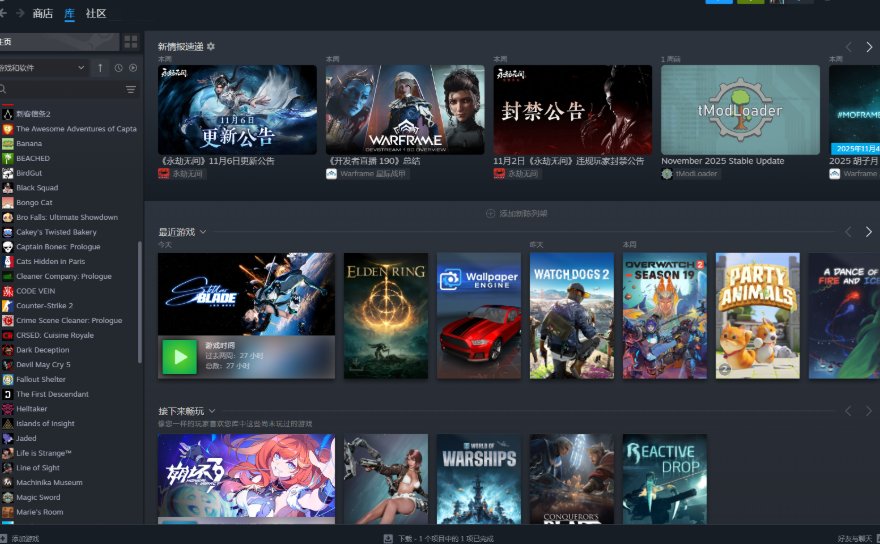880x544 pixels.
Task: Expand the 接下来畅玩 shelf dropdown
Action: tap(212, 411)
